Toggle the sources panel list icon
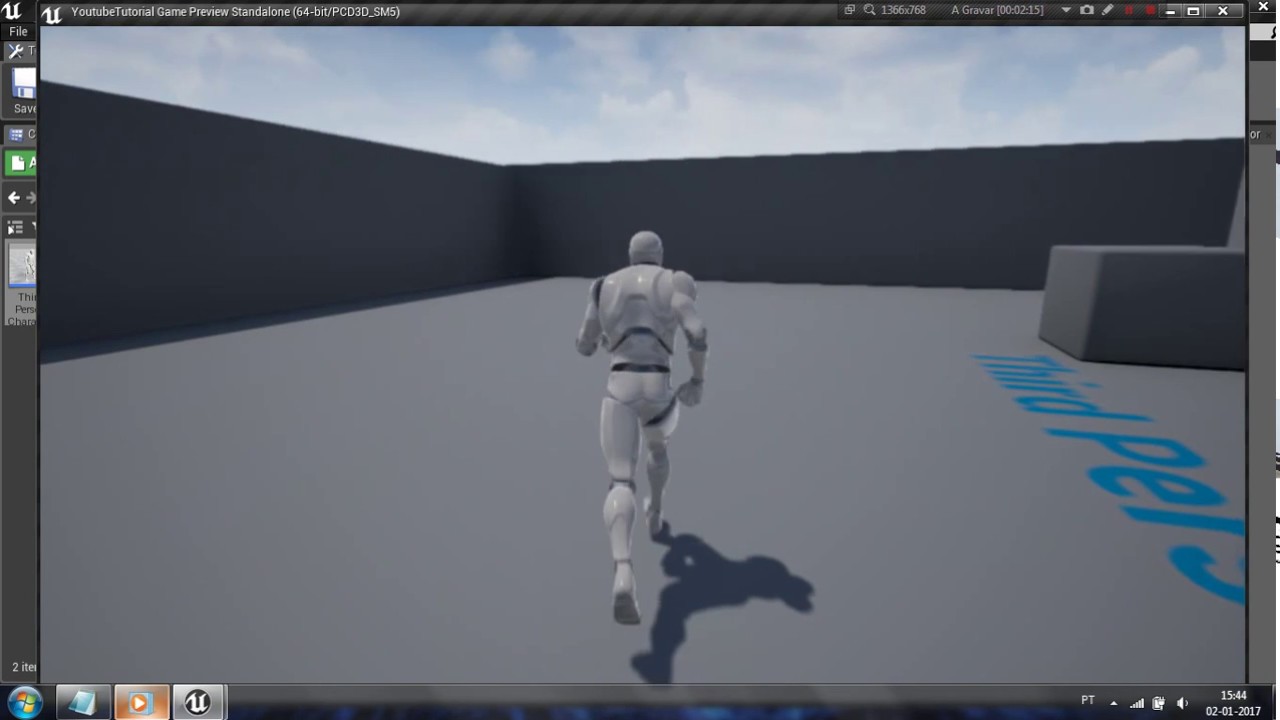The image size is (1280, 720). click(x=15, y=228)
